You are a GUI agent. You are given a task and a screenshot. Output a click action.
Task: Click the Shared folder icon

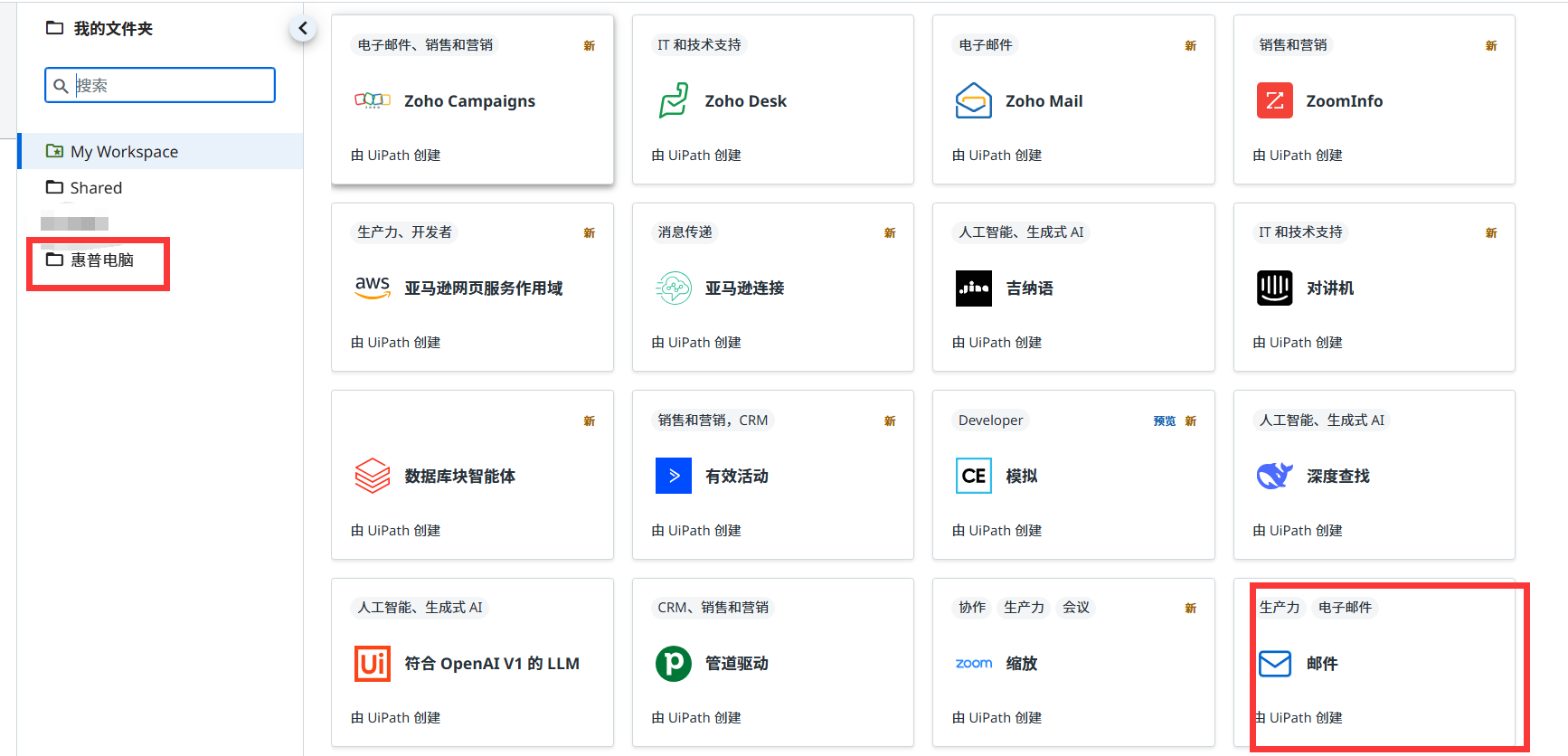click(x=55, y=187)
